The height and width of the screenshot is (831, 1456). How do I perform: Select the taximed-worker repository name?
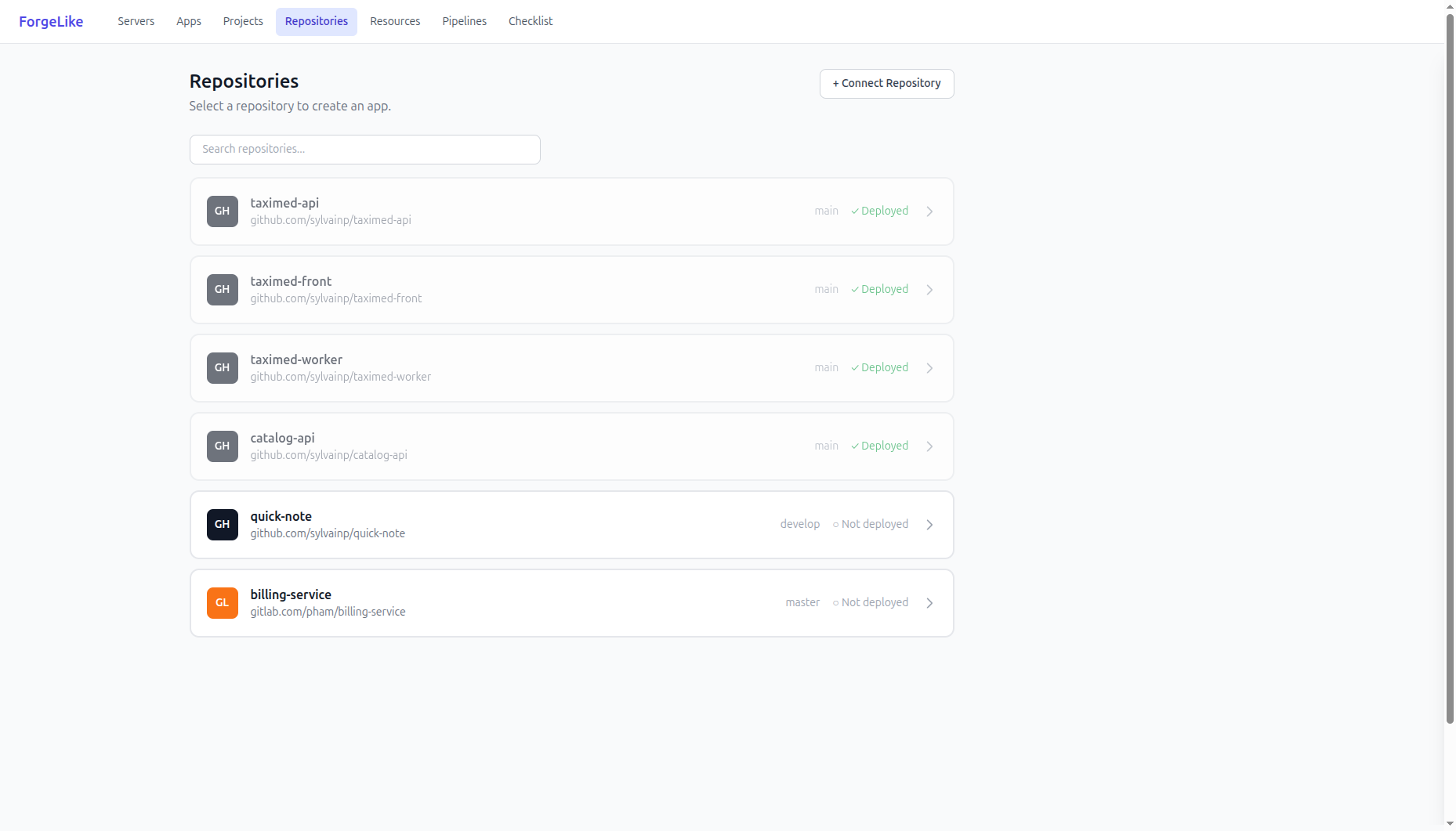point(296,359)
